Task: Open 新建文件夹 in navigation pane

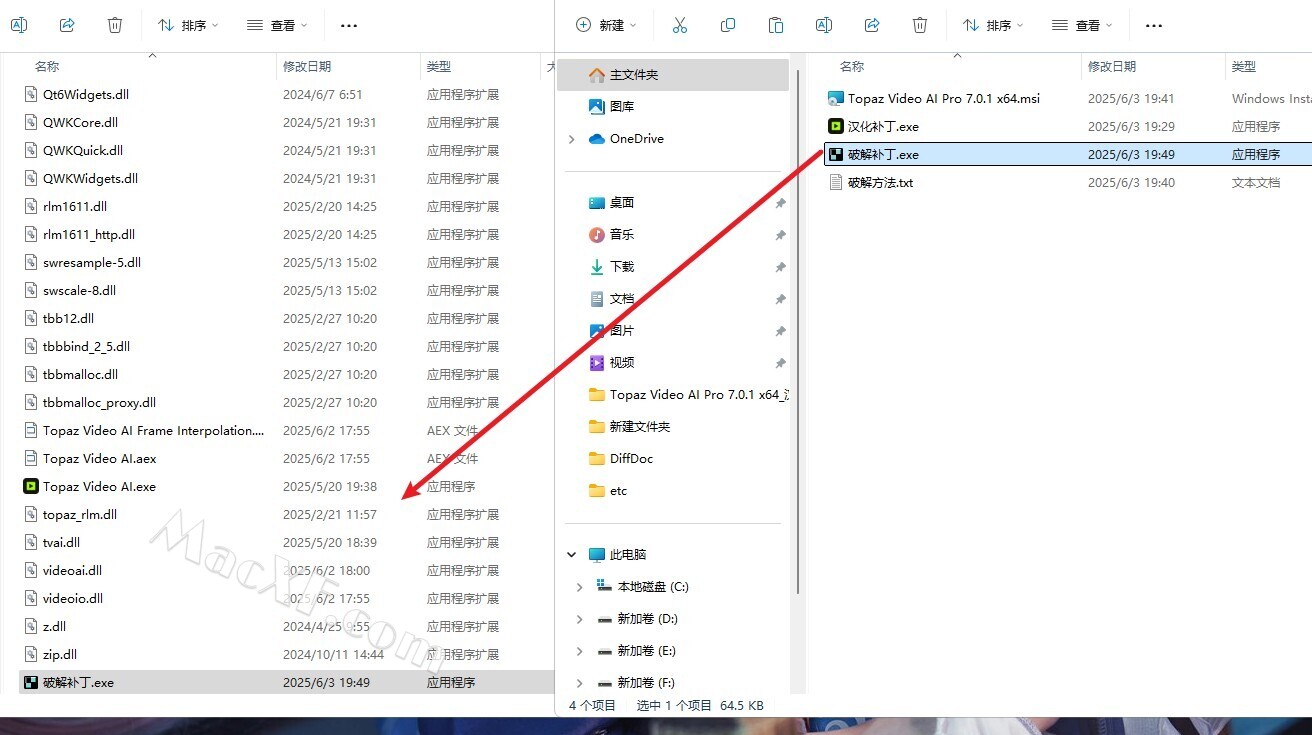Action: 629,426
